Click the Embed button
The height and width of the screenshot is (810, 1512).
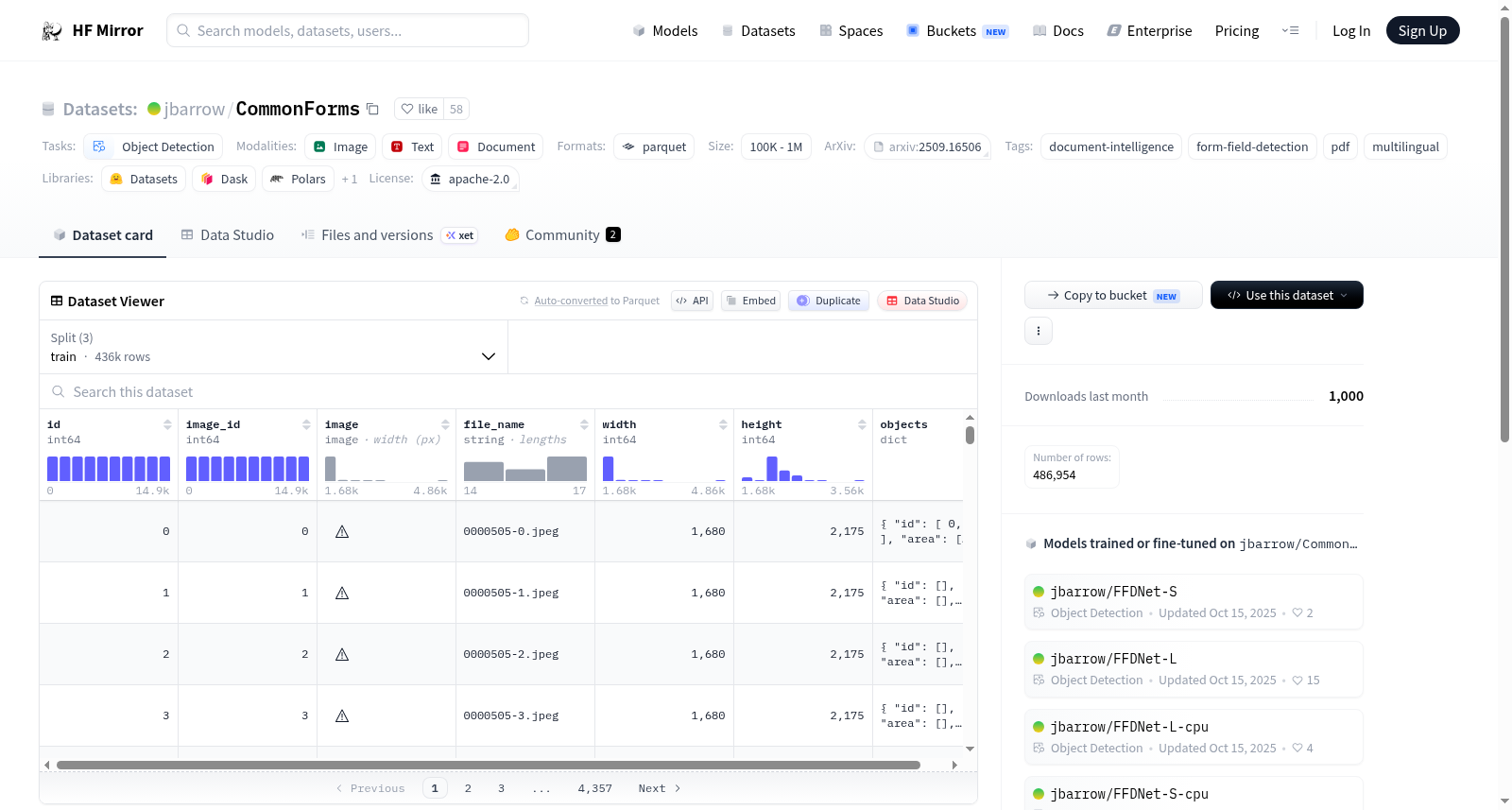pos(750,301)
